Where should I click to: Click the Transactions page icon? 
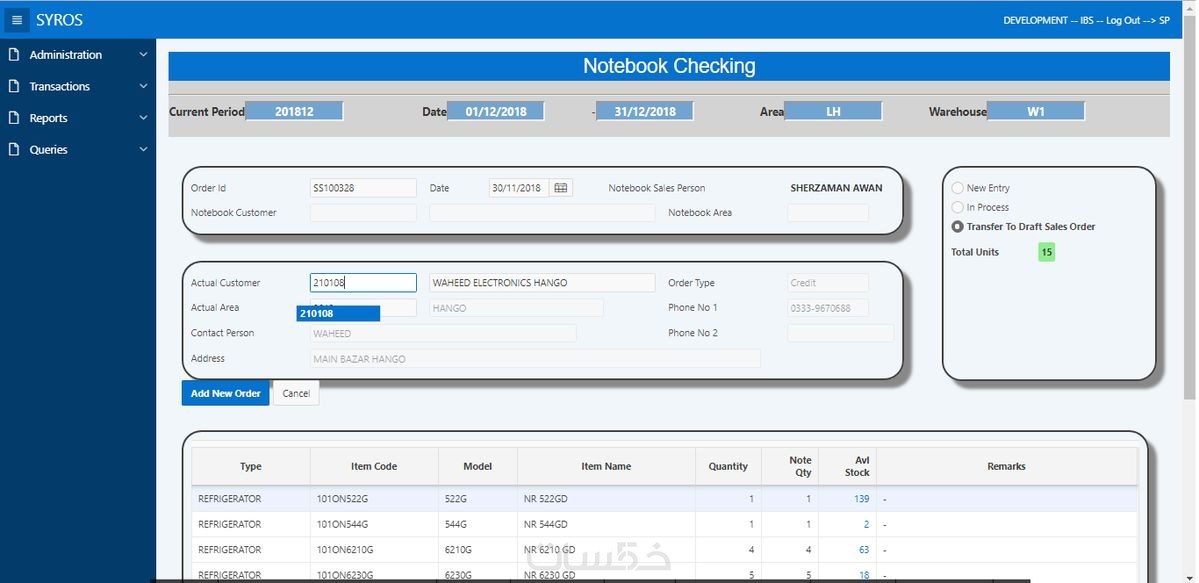coord(14,86)
